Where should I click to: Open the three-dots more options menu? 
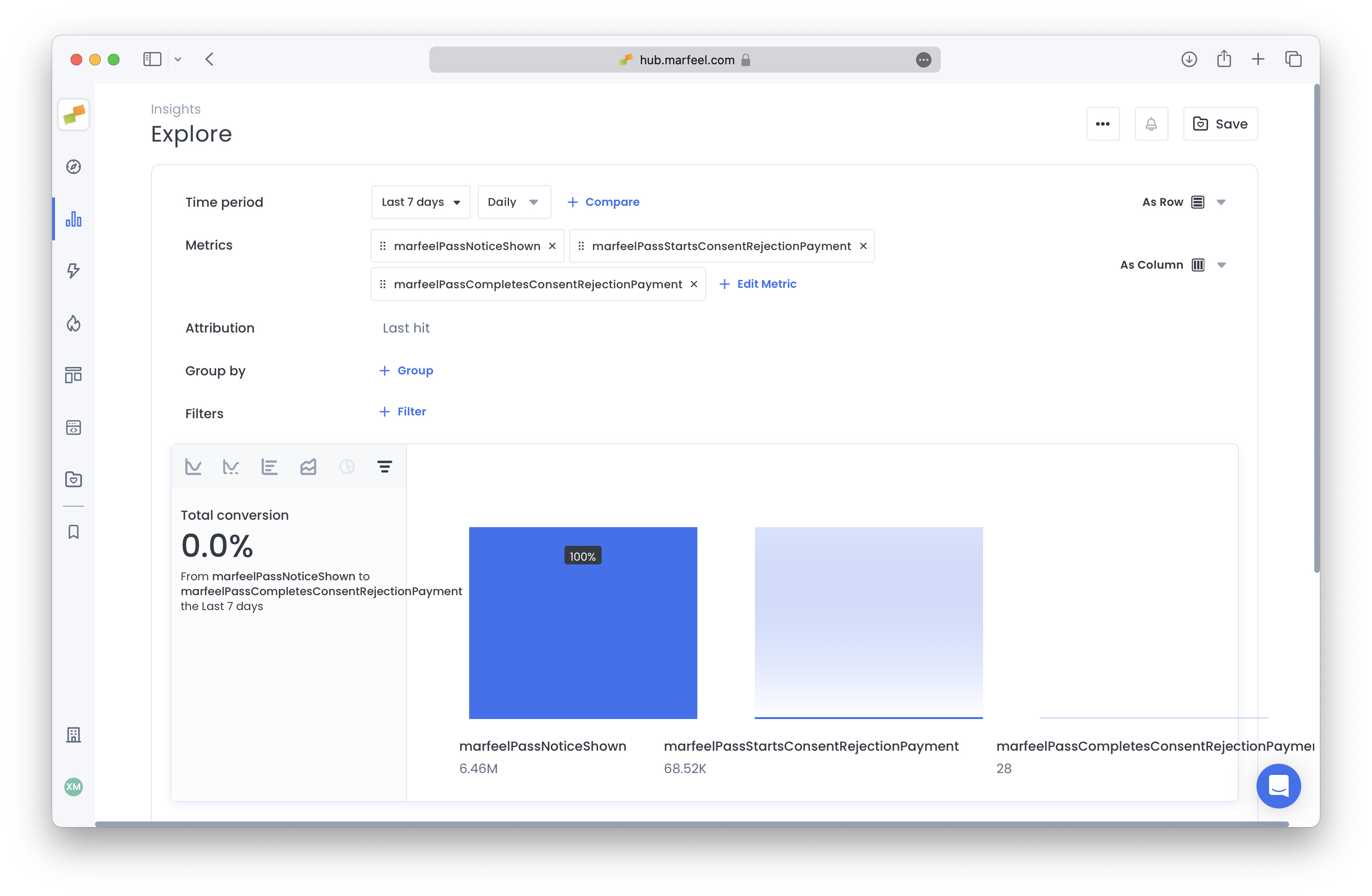point(1102,124)
